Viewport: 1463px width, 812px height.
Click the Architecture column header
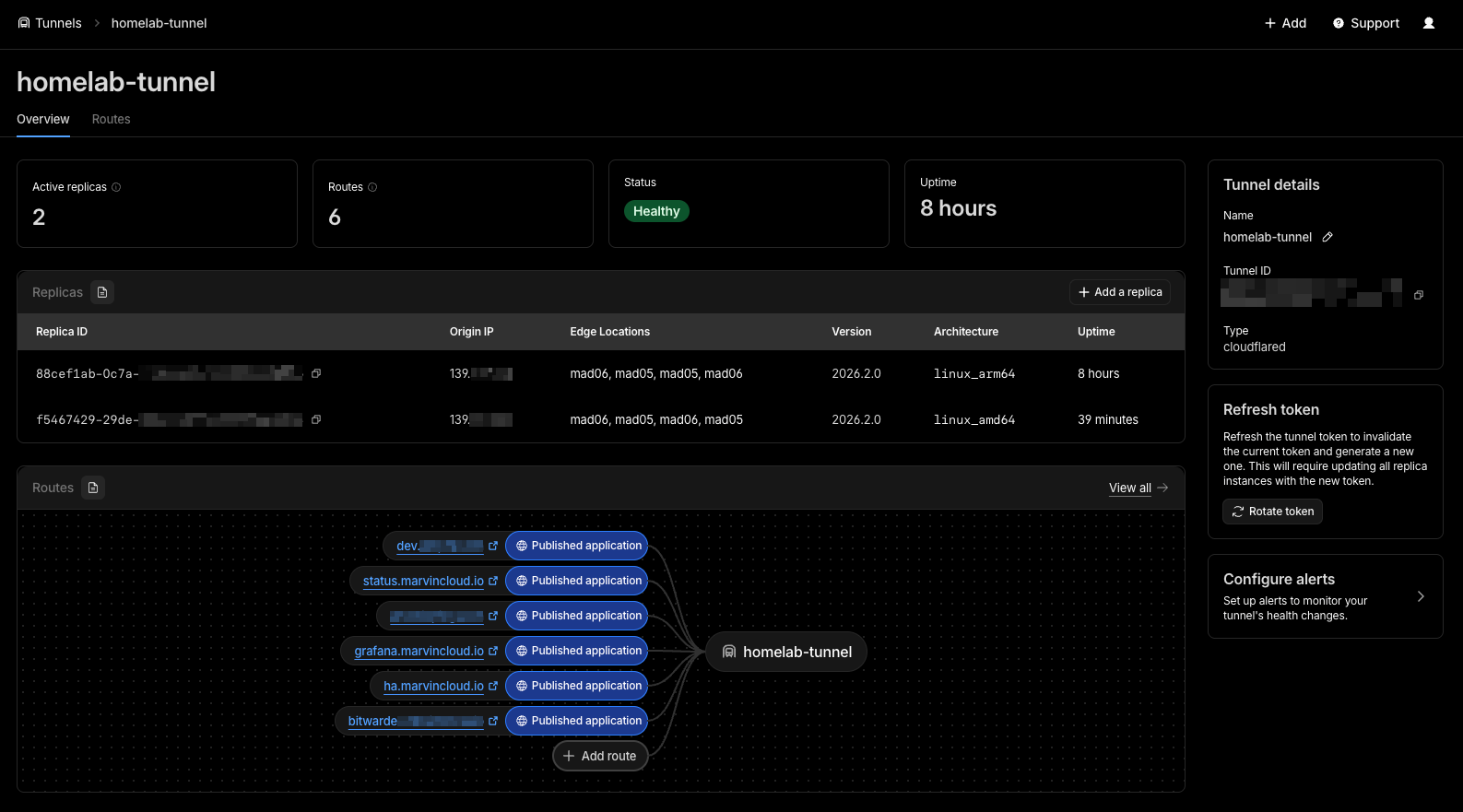(x=966, y=332)
